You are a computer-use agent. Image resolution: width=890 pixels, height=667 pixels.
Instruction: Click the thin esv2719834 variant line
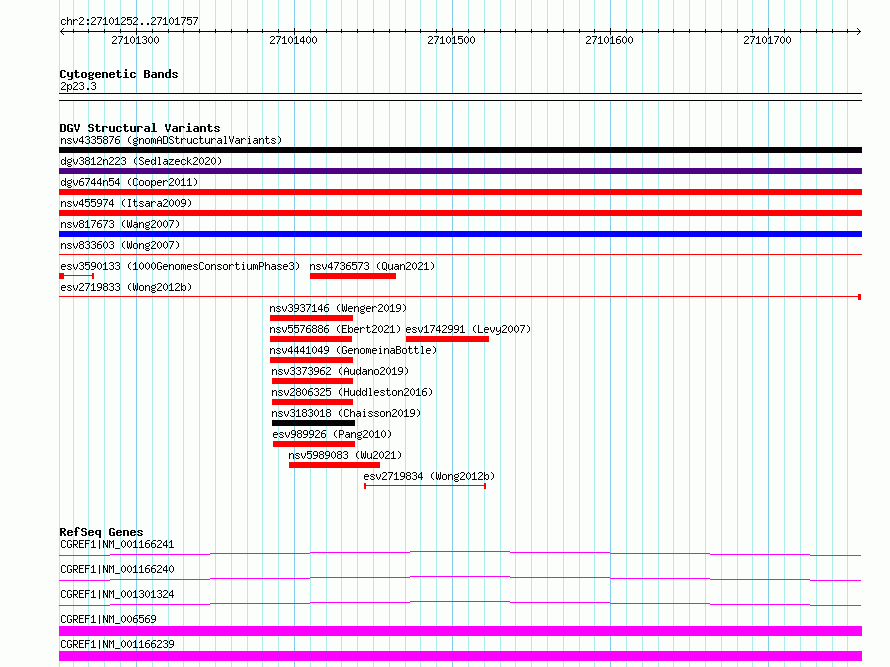pos(425,486)
